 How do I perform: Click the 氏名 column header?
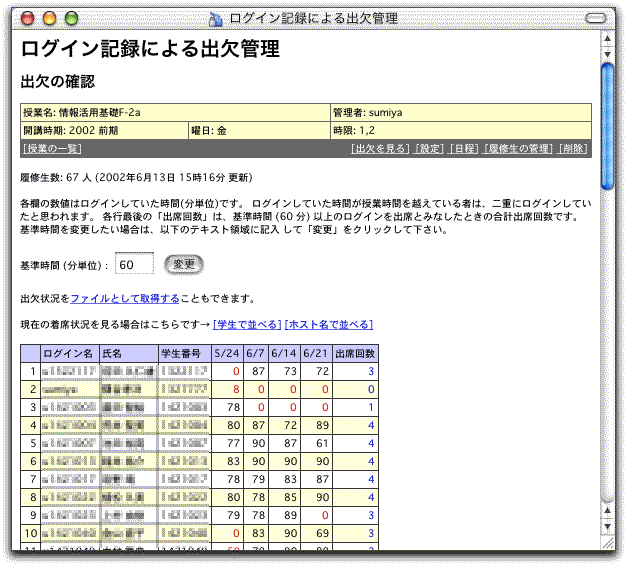pyautogui.click(x=129, y=354)
